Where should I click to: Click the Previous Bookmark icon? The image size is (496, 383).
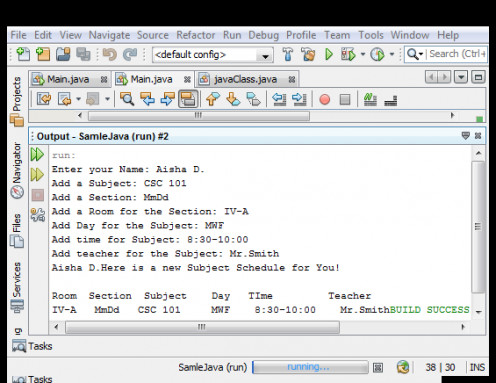pyautogui.click(x=213, y=99)
